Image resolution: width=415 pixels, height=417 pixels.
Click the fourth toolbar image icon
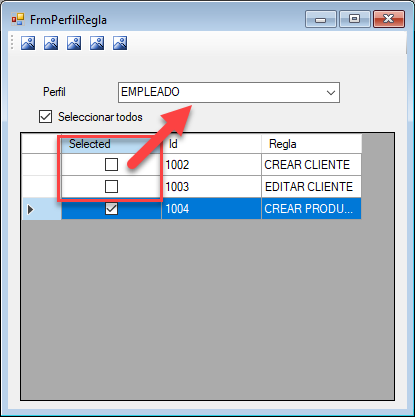[x=97, y=43]
